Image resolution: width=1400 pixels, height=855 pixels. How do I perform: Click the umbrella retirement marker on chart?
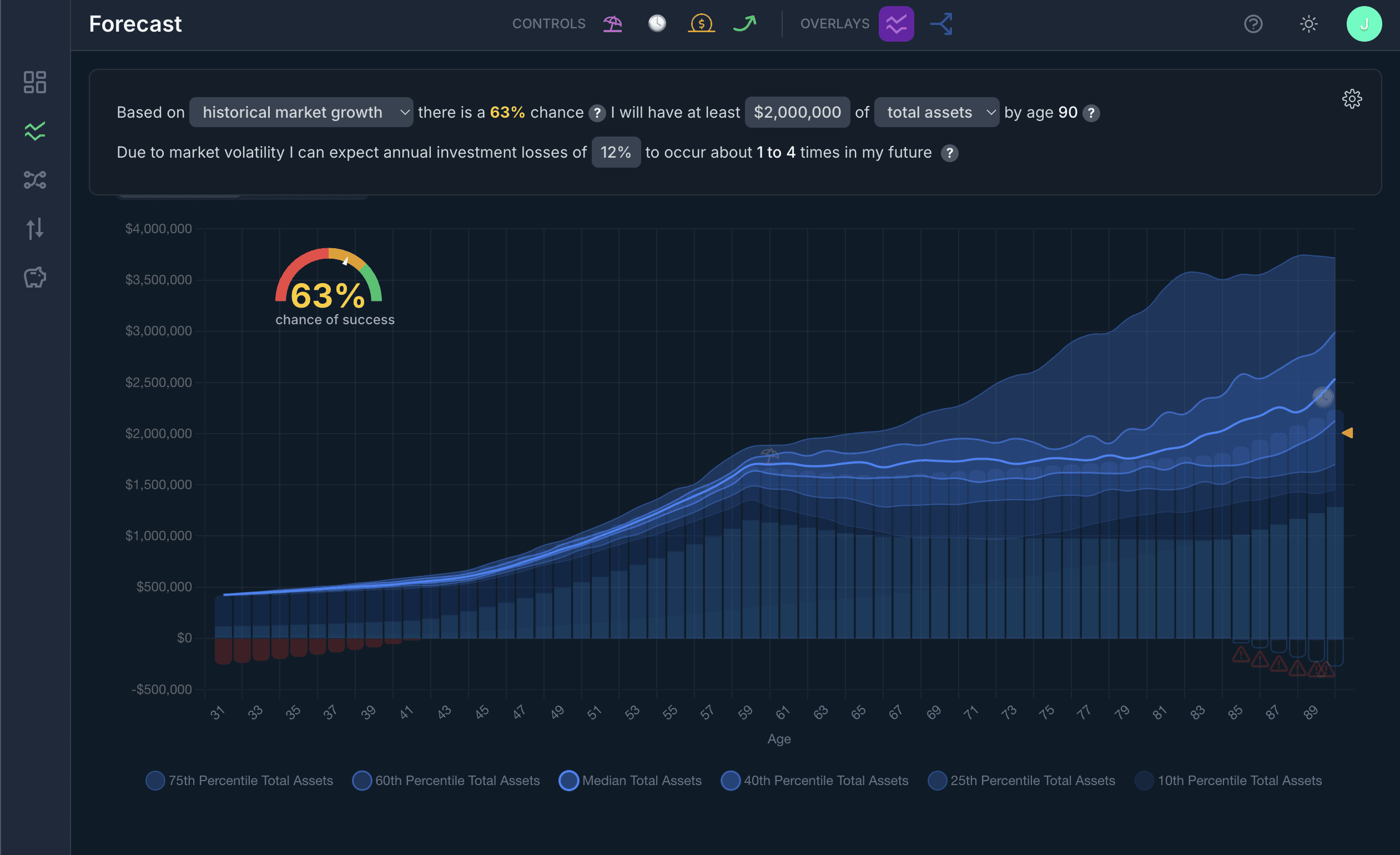[x=769, y=455]
